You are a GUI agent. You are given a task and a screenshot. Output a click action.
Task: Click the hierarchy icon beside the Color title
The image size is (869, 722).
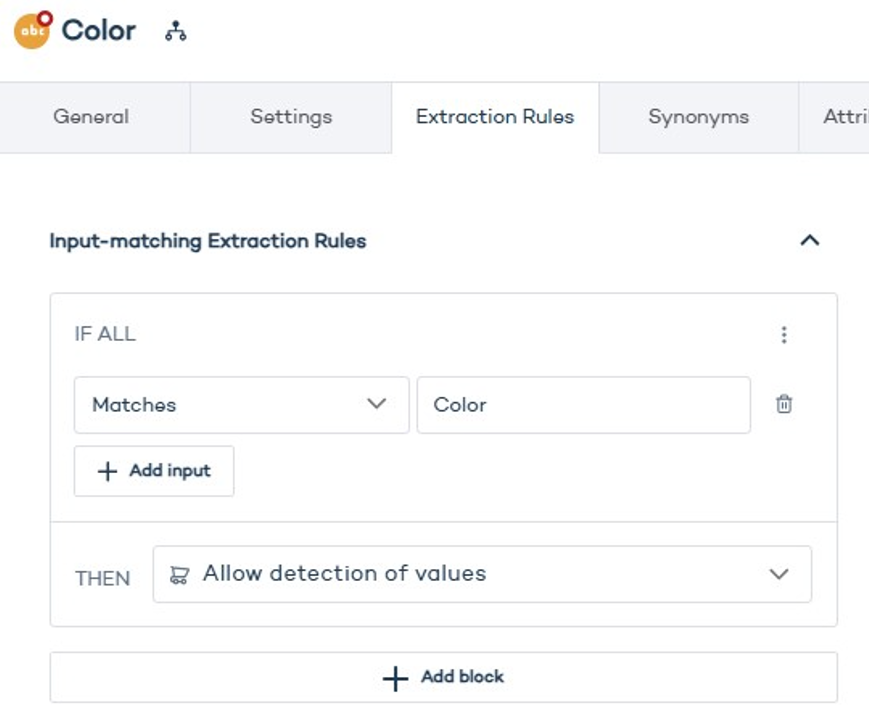[176, 32]
